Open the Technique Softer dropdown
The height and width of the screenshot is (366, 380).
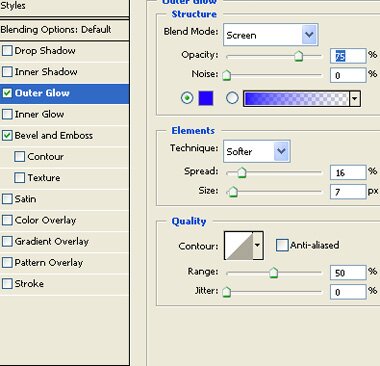click(256, 151)
